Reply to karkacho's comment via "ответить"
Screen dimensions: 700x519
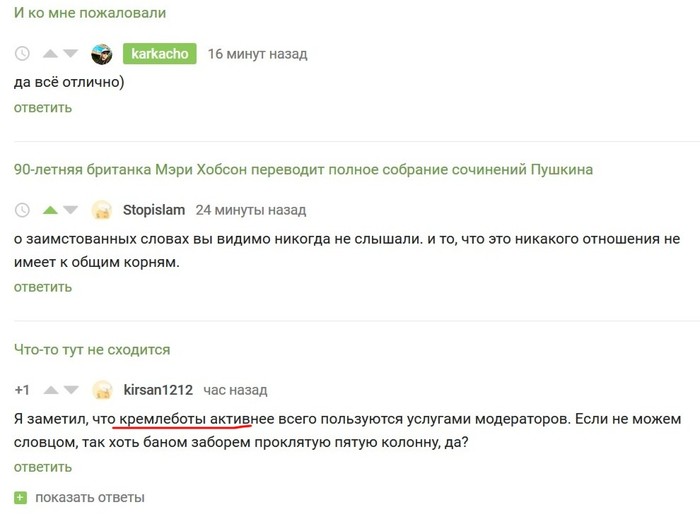pyautogui.click(x=43, y=107)
